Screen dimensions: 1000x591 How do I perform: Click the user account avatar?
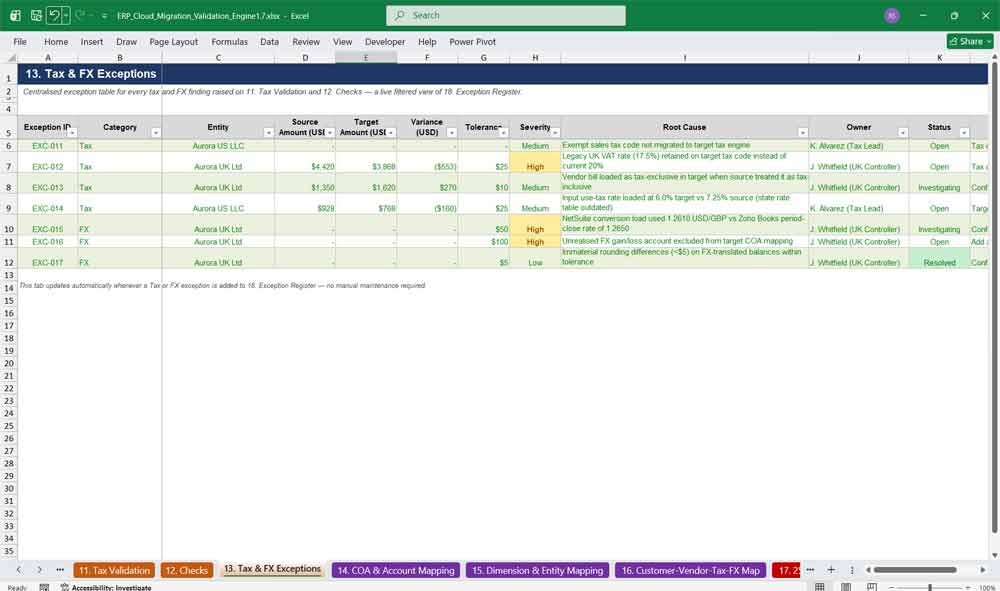tap(892, 16)
